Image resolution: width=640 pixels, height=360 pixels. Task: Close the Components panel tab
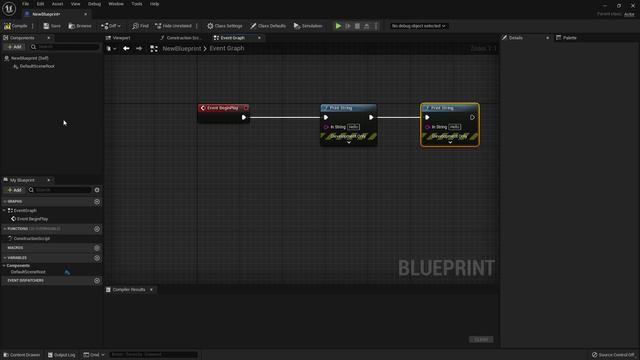pos(49,38)
